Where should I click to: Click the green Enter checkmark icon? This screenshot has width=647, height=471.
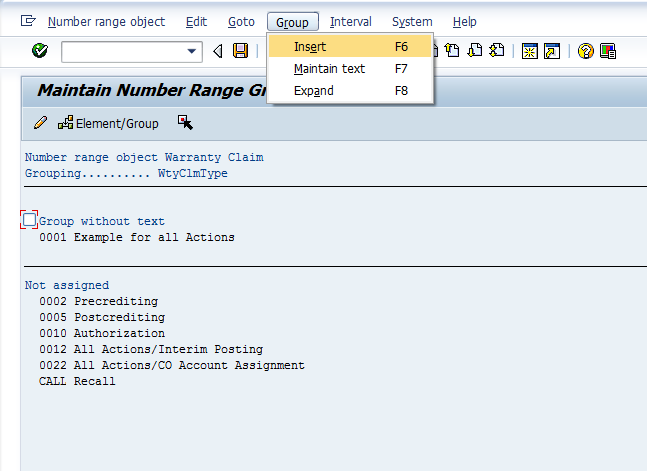[40, 51]
